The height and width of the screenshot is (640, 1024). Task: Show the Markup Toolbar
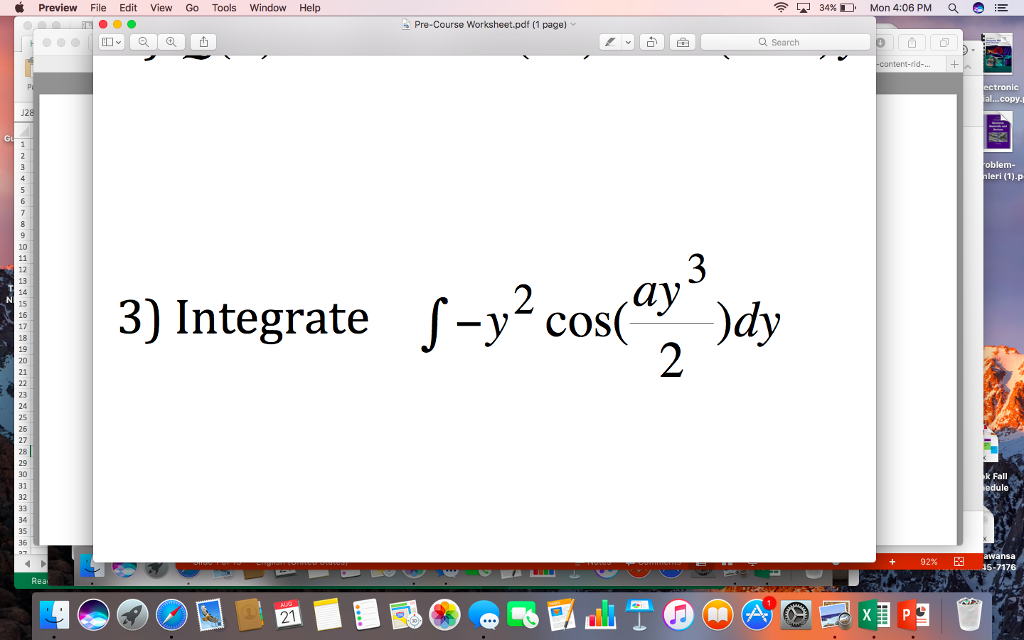coord(683,42)
